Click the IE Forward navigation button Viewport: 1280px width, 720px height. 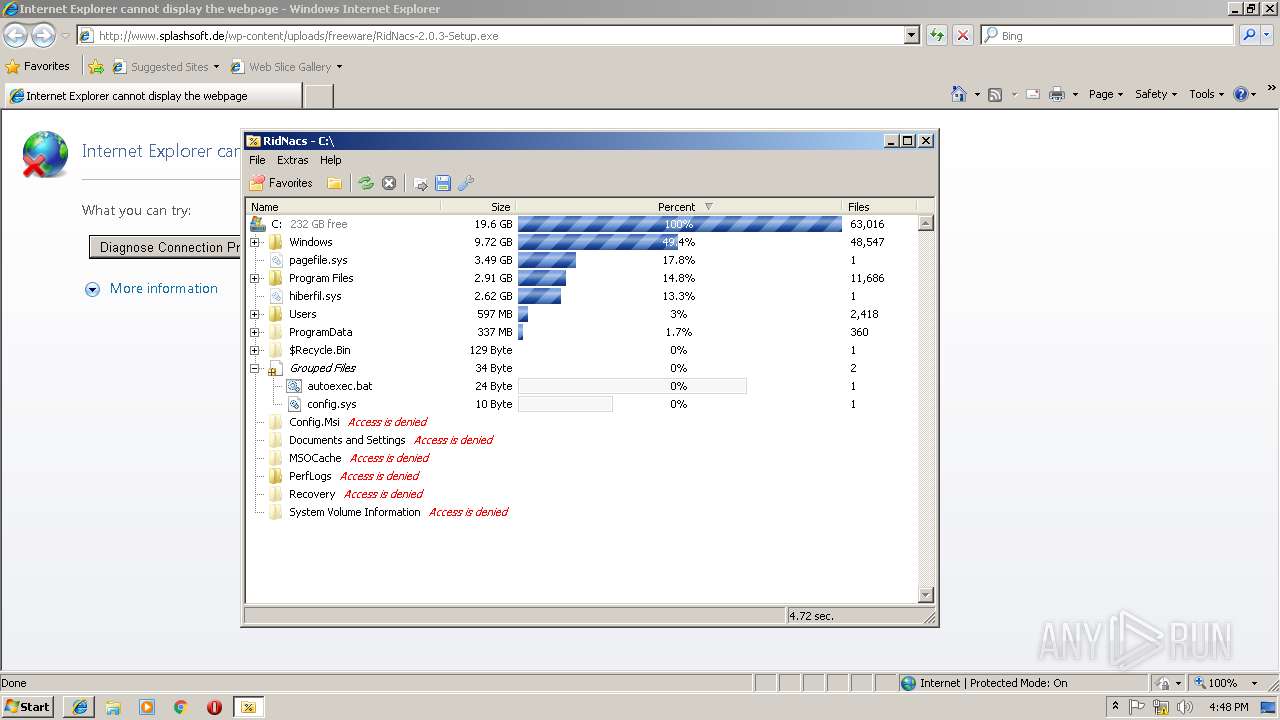(x=43, y=36)
